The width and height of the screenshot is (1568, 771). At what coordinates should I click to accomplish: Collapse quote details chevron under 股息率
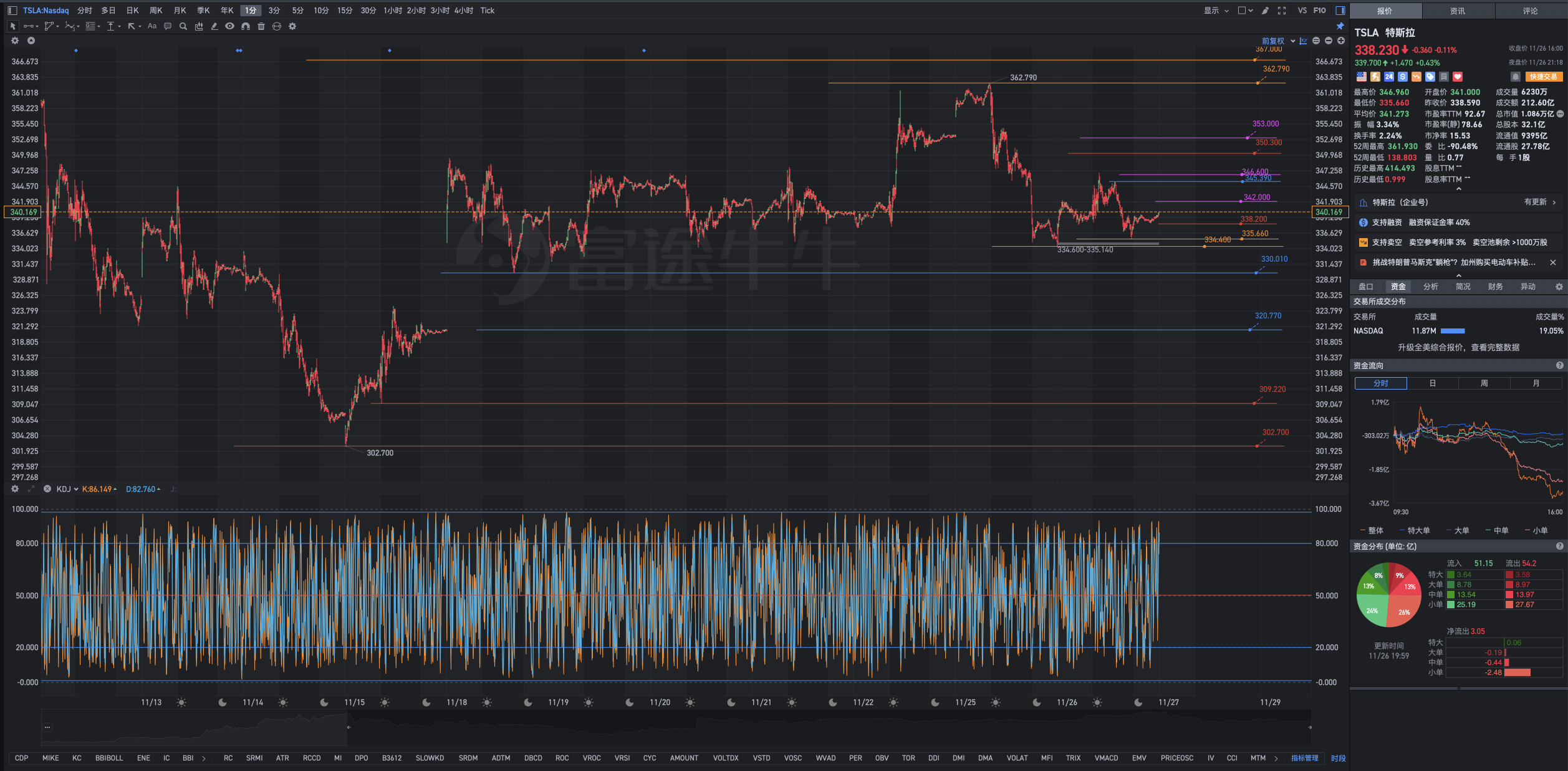(1458, 189)
